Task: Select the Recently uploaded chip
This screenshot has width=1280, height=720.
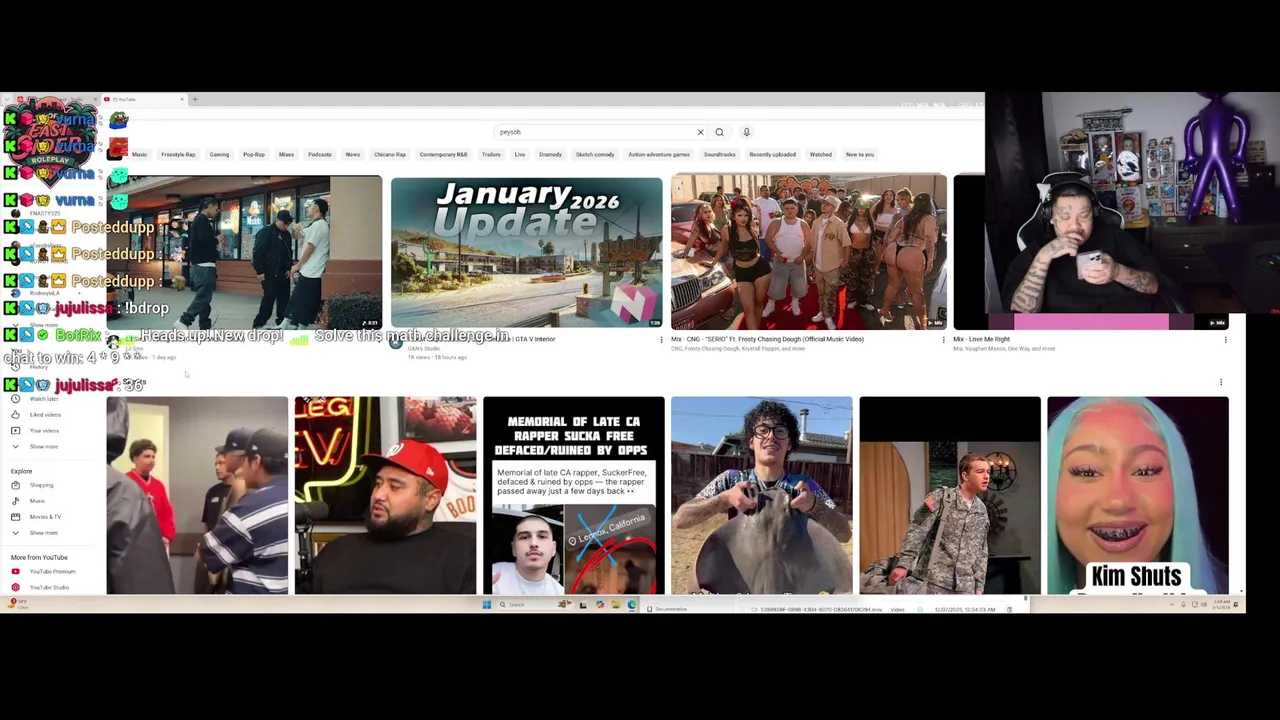Action: click(772, 155)
